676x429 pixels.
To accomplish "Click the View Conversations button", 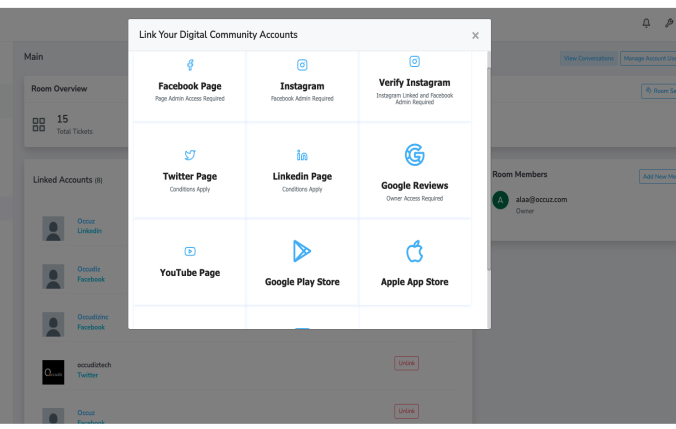I will point(588,59).
